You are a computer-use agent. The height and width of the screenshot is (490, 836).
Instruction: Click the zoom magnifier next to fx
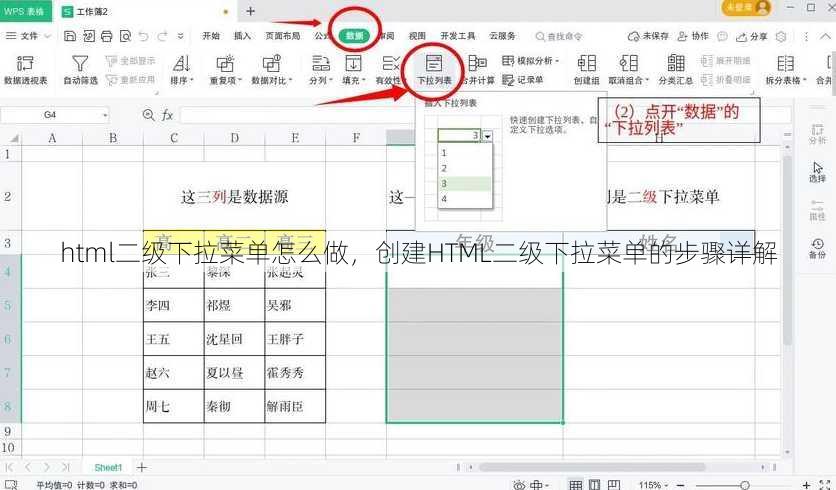[149, 115]
